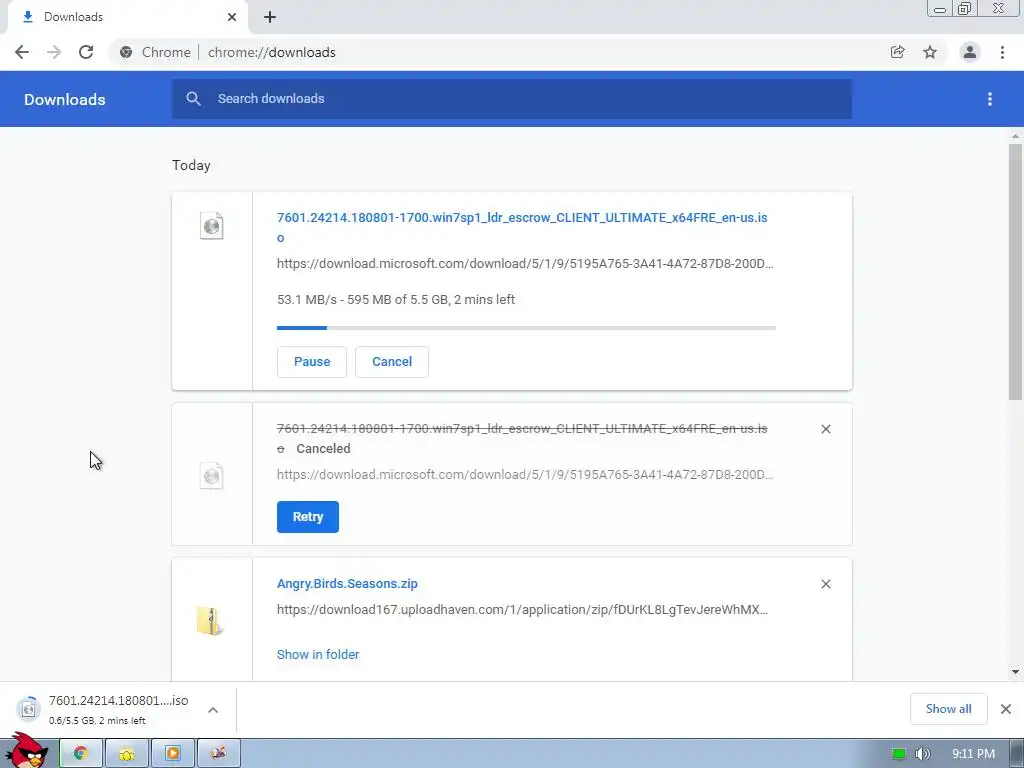Click the 9:11 PM clock

point(973,754)
